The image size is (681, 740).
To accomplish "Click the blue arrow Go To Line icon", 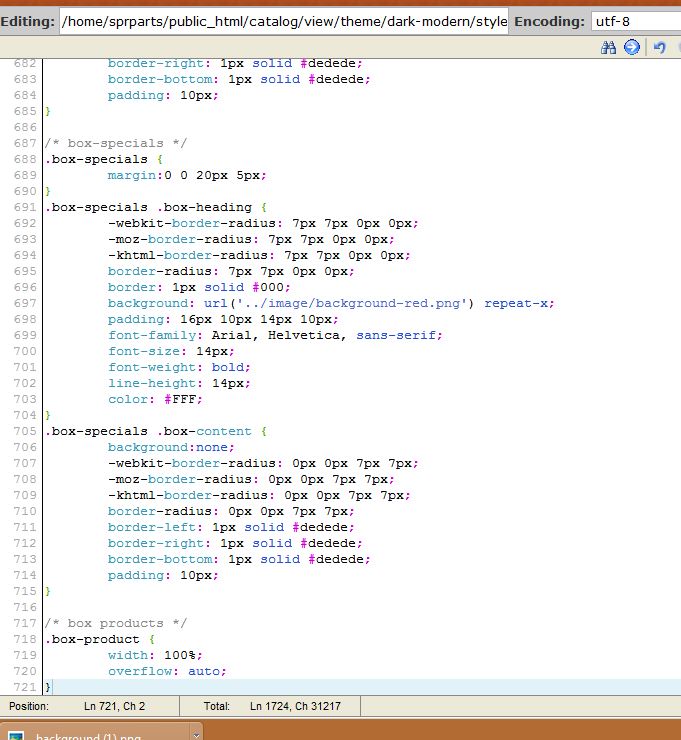I will click(x=632, y=47).
